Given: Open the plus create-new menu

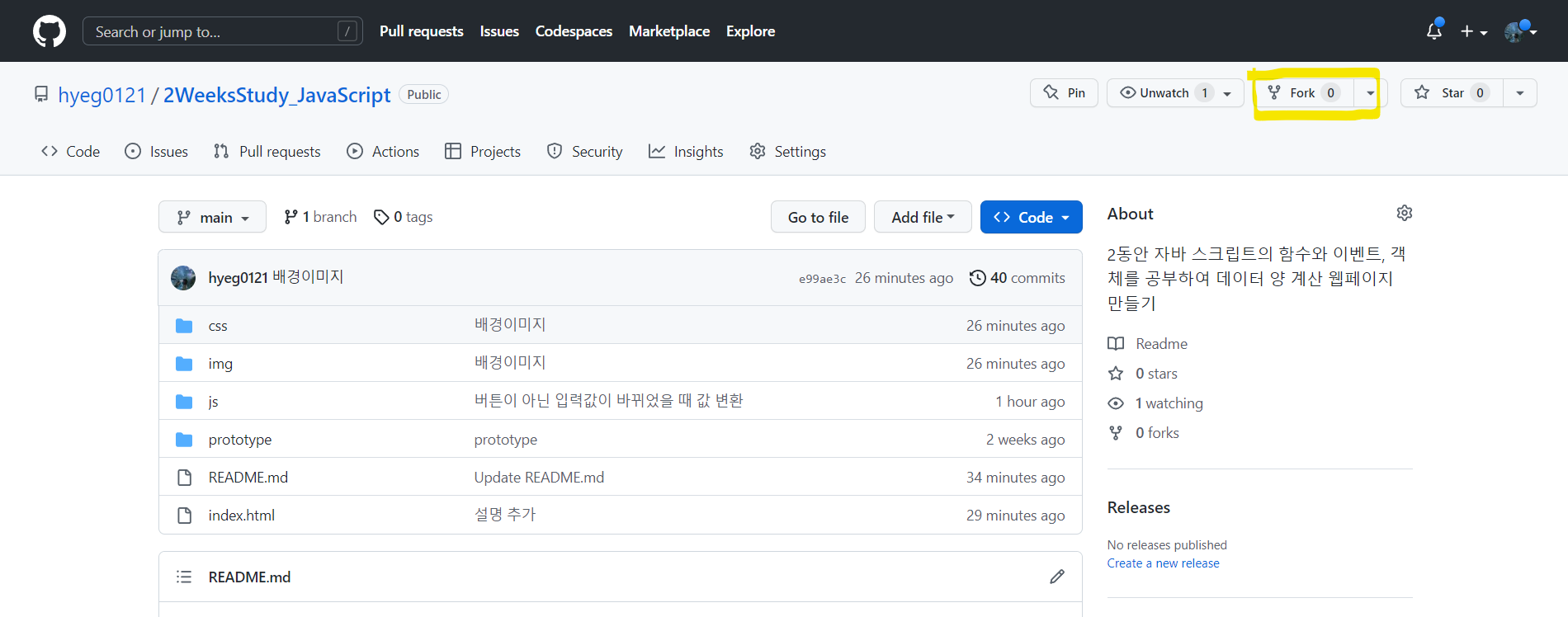Looking at the screenshot, I should point(1473,31).
